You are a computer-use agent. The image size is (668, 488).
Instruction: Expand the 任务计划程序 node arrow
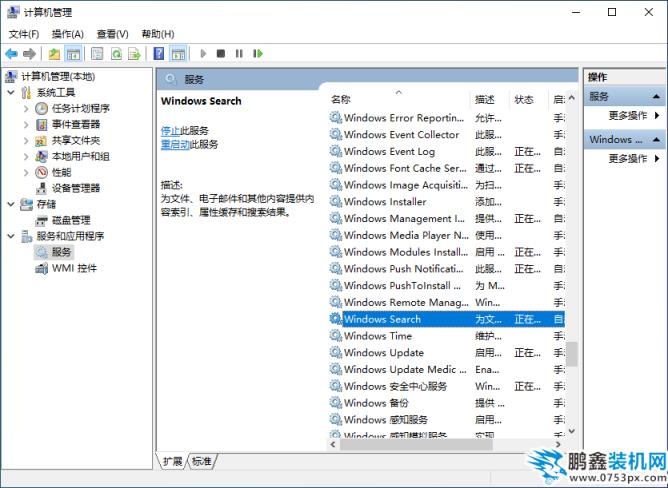coord(26,109)
